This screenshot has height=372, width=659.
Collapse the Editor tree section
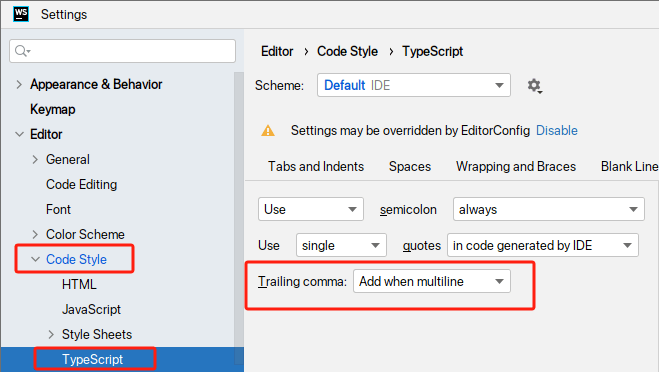(x=19, y=135)
